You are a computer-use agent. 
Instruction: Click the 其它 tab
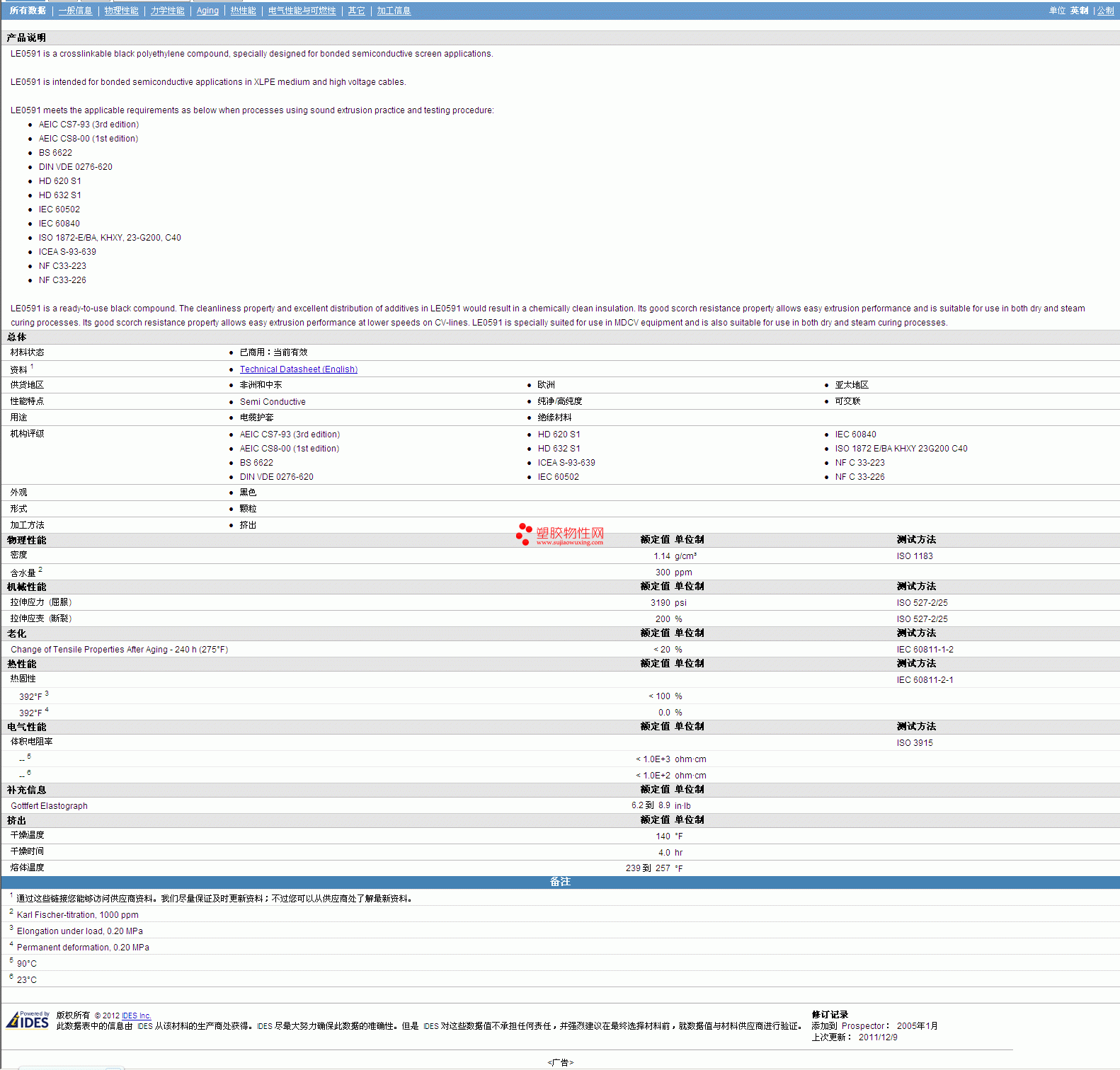click(356, 11)
